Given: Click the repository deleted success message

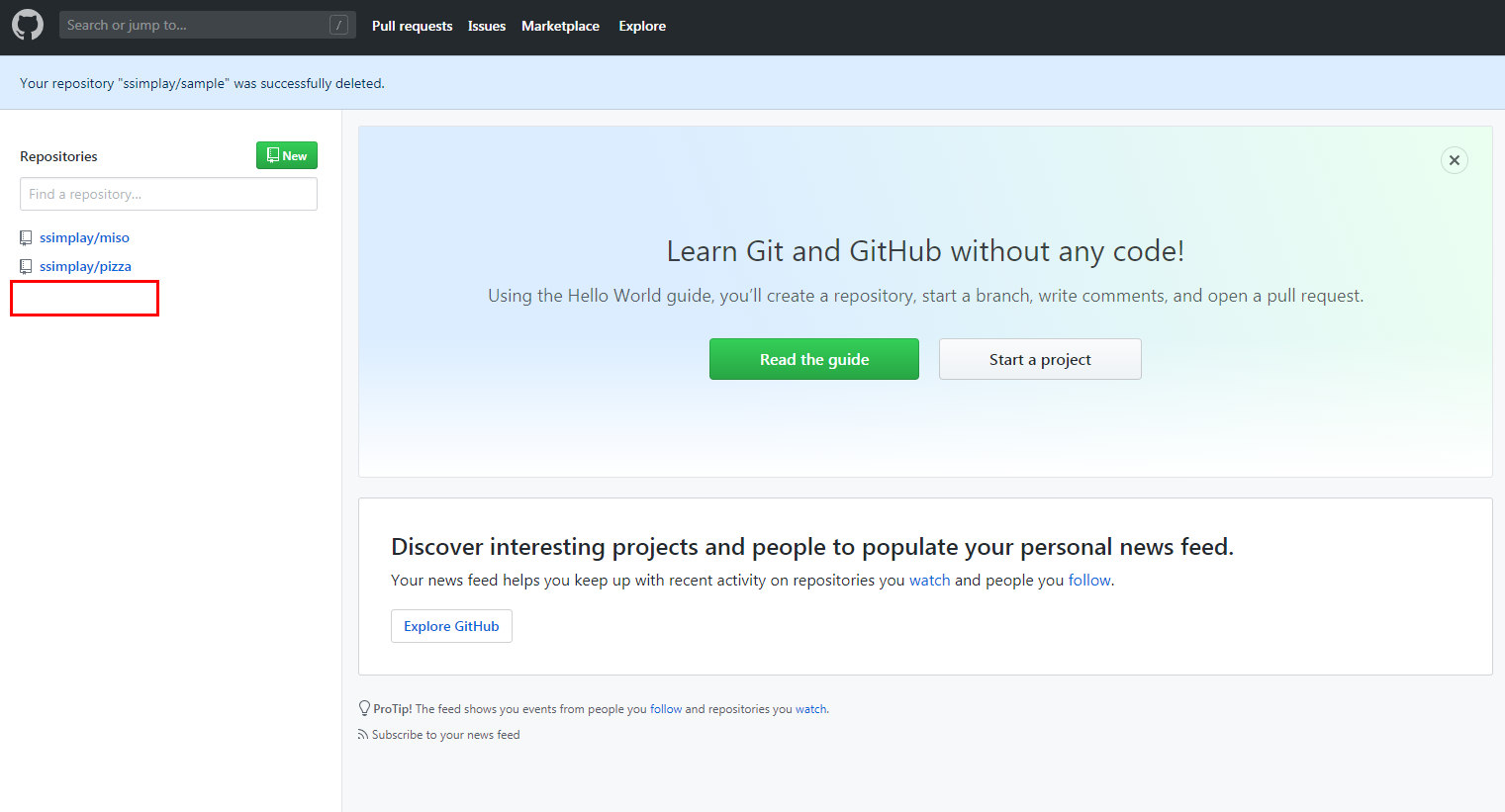Looking at the screenshot, I should [x=202, y=83].
